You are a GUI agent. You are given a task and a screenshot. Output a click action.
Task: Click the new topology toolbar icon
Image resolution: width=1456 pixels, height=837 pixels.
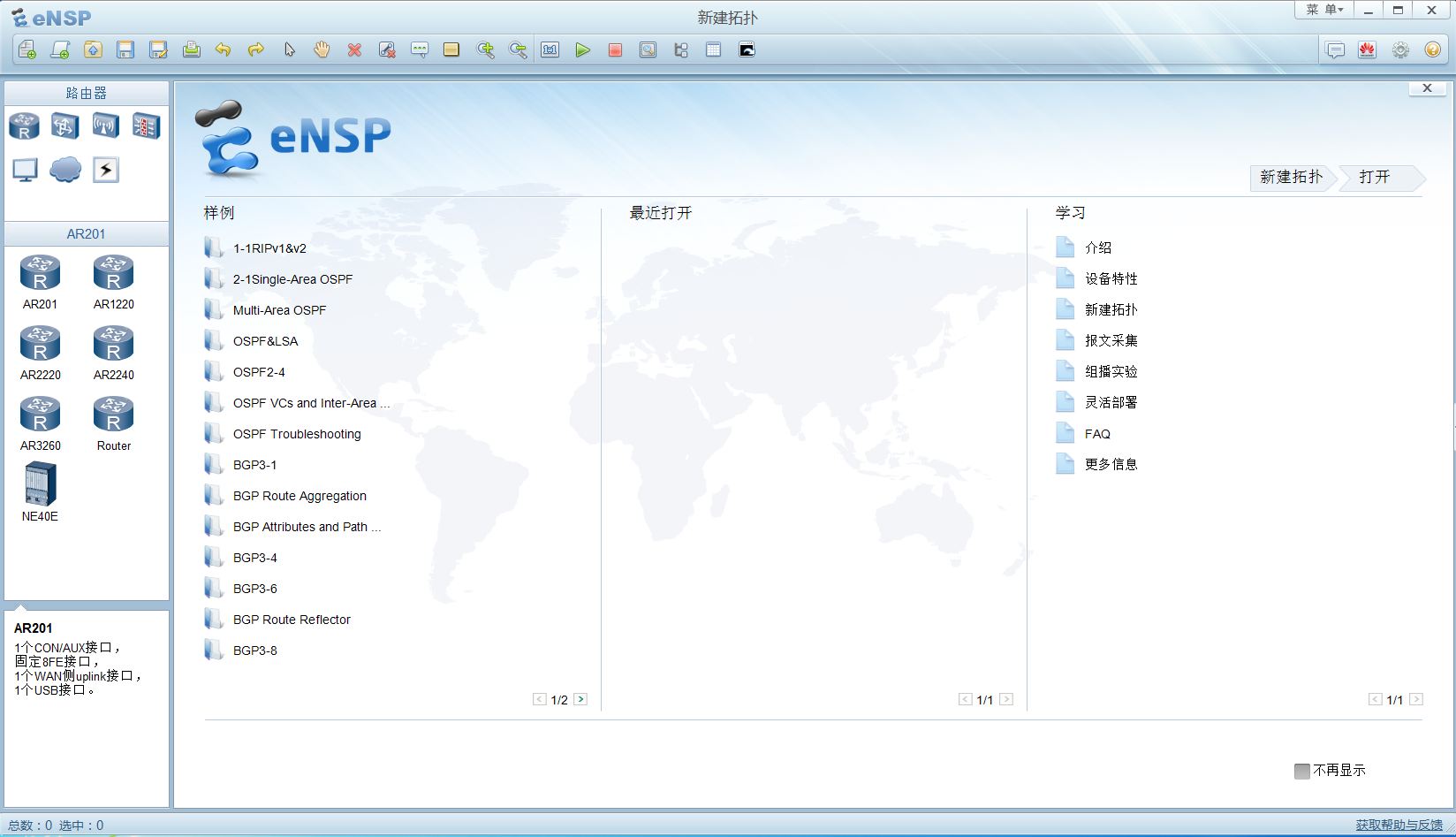click(x=27, y=50)
